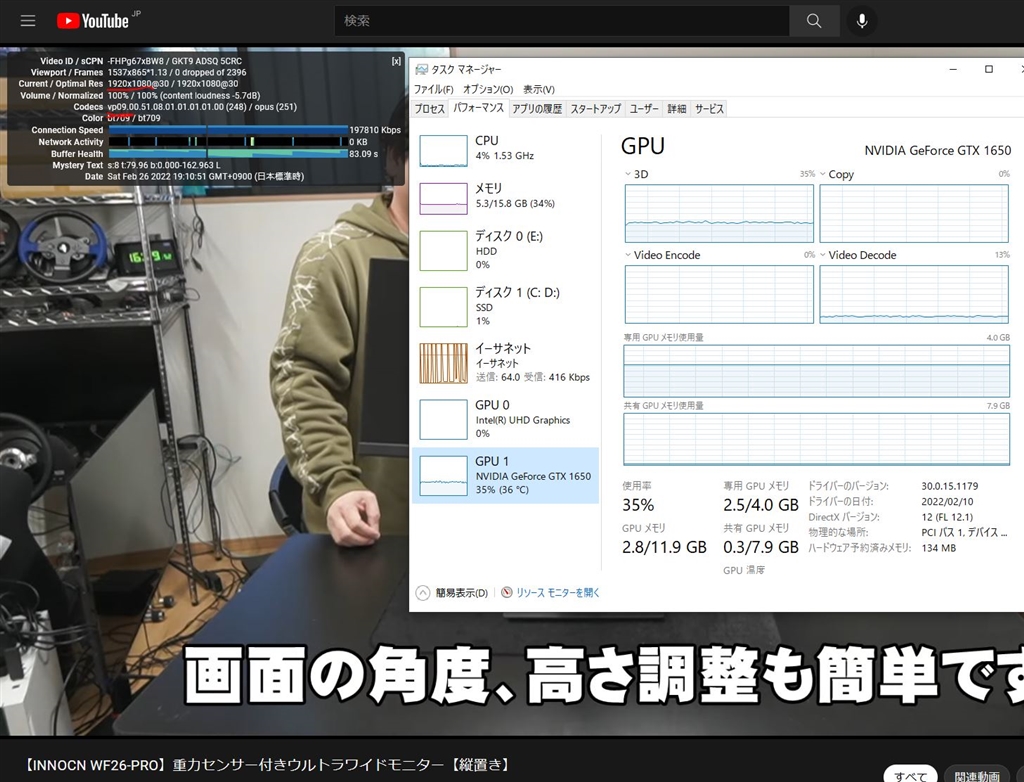Maximize the Task Manager window
The image size is (1024, 782).
pos(989,69)
